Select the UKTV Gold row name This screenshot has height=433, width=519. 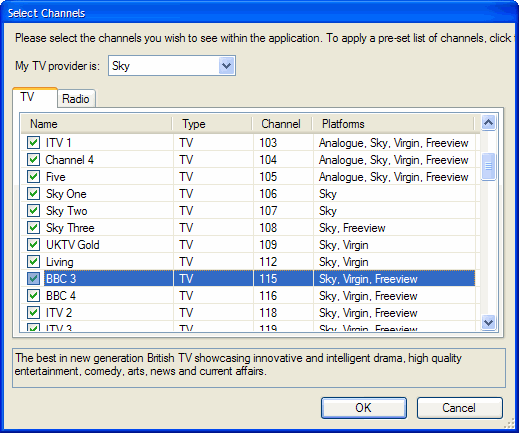(x=73, y=245)
